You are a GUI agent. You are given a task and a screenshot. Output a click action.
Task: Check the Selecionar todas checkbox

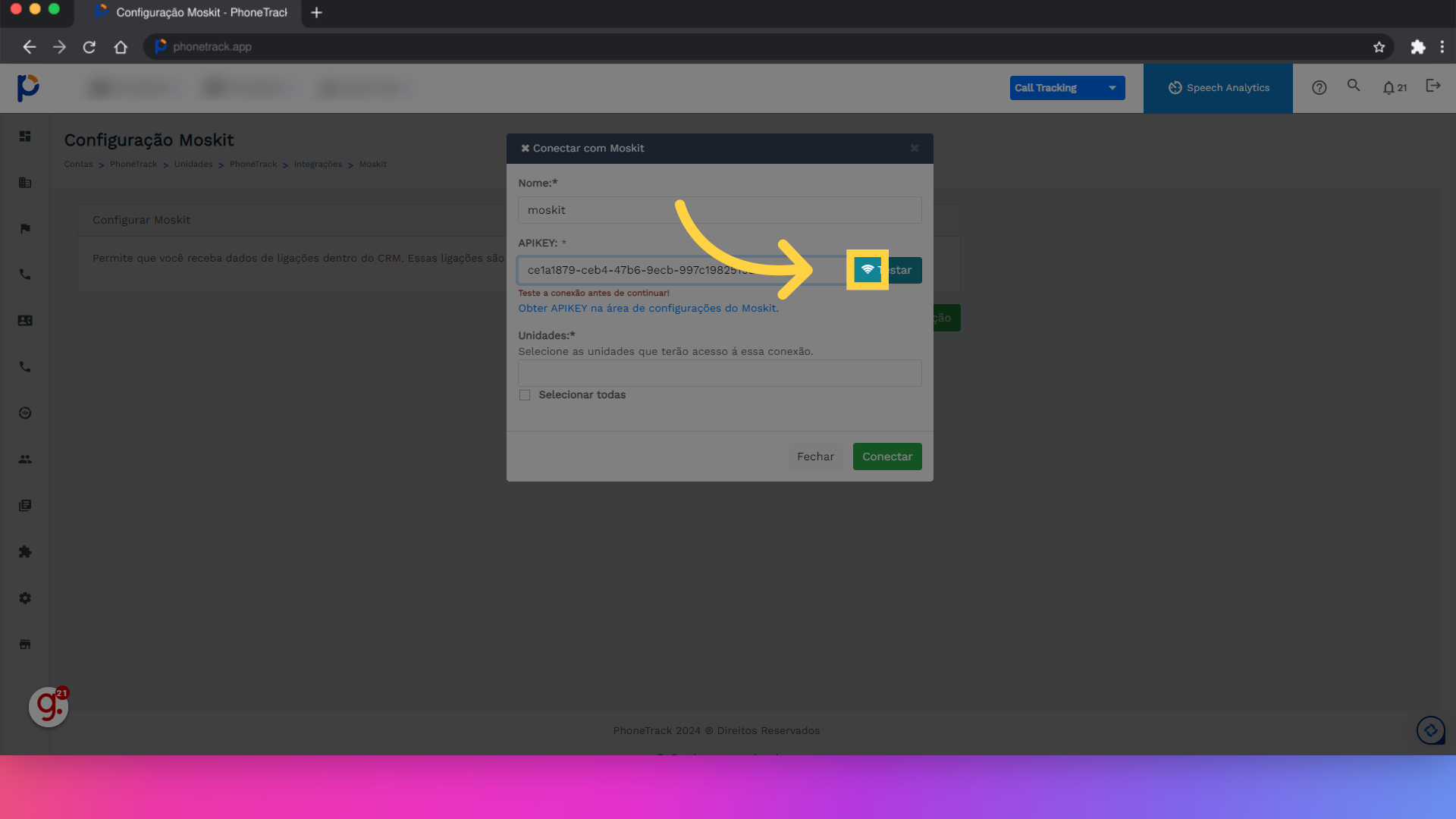(x=525, y=395)
